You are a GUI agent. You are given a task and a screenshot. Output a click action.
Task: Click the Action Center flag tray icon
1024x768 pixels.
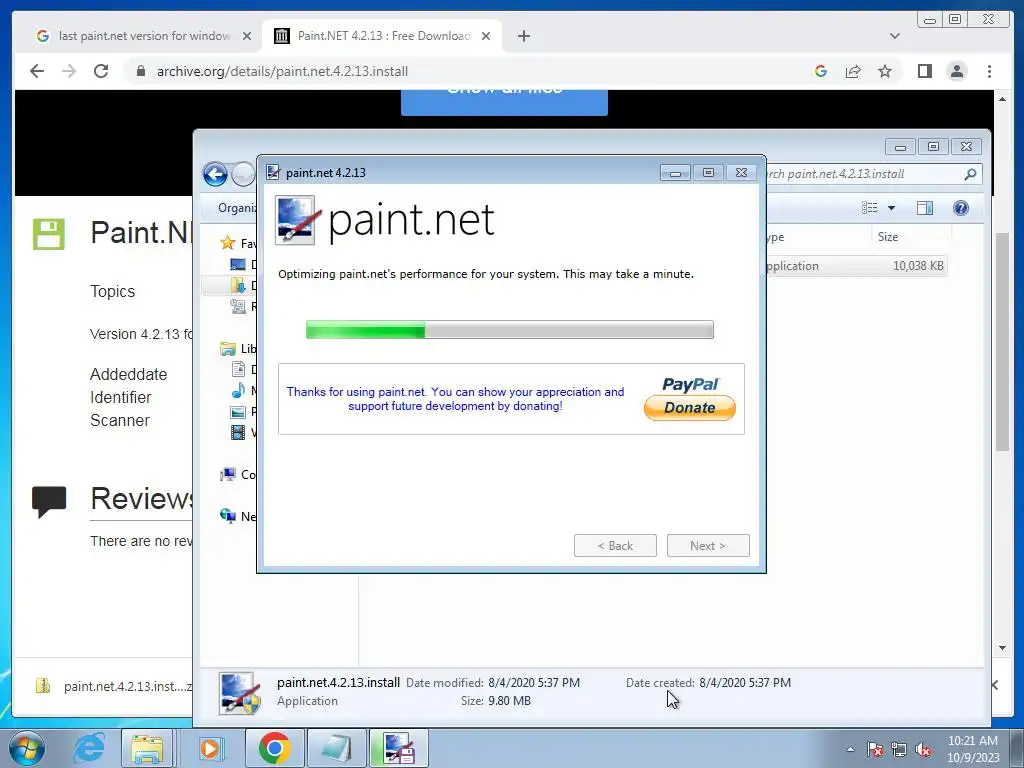pyautogui.click(x=874, y=749)
